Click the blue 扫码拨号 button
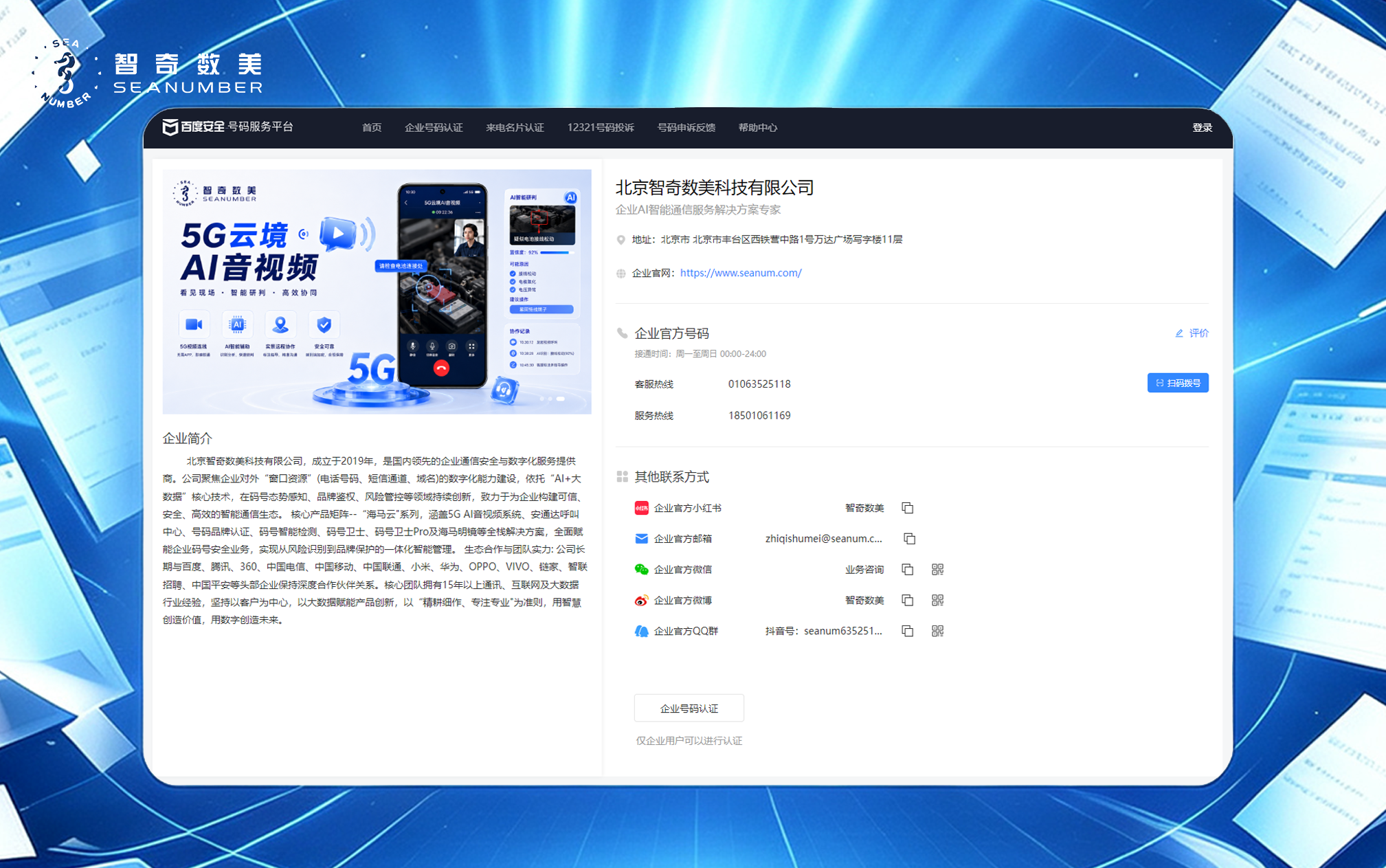This screenshot has width=1386, height=868. [x=1178, y=383]
